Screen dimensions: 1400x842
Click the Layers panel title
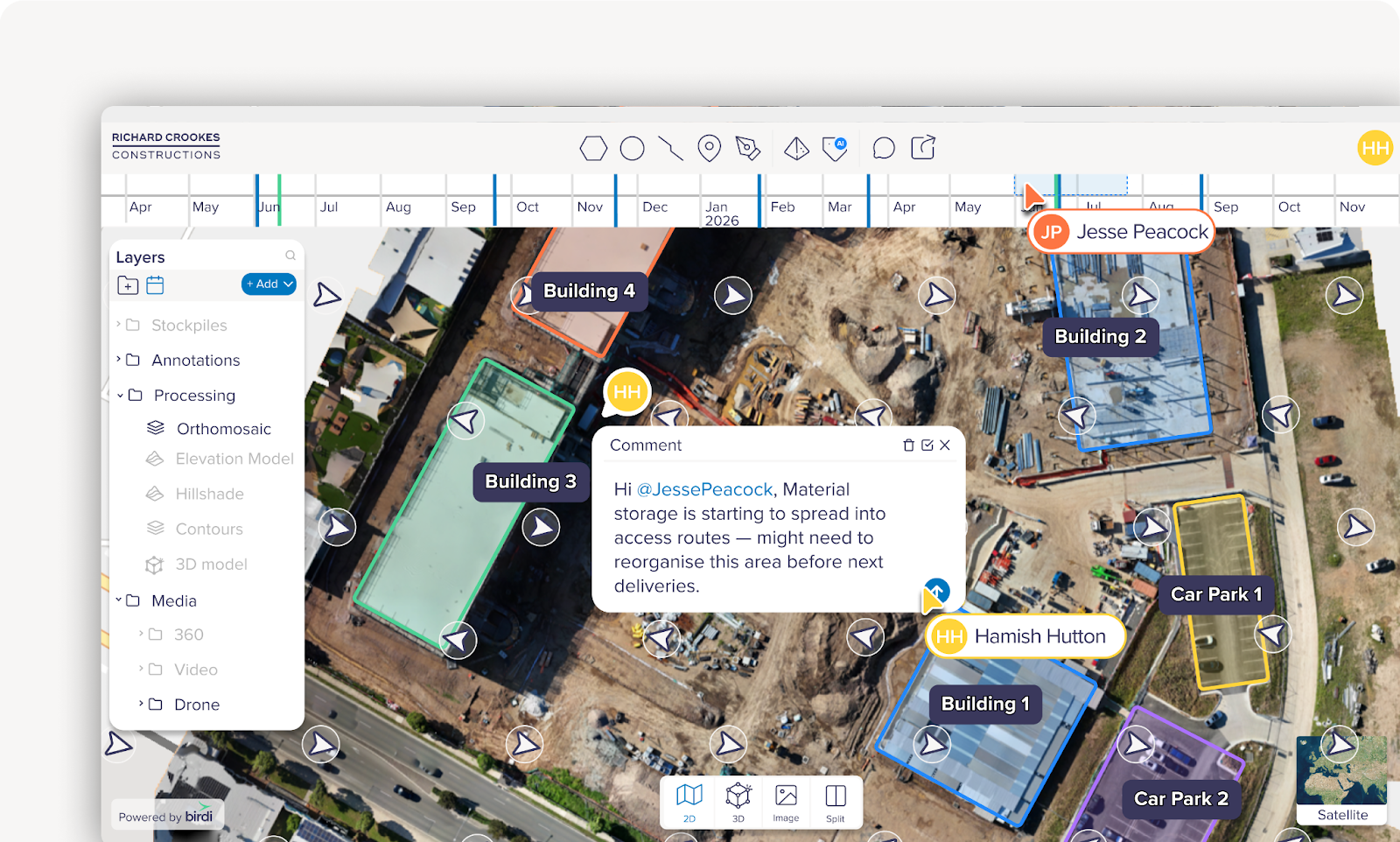pos(140,257)
